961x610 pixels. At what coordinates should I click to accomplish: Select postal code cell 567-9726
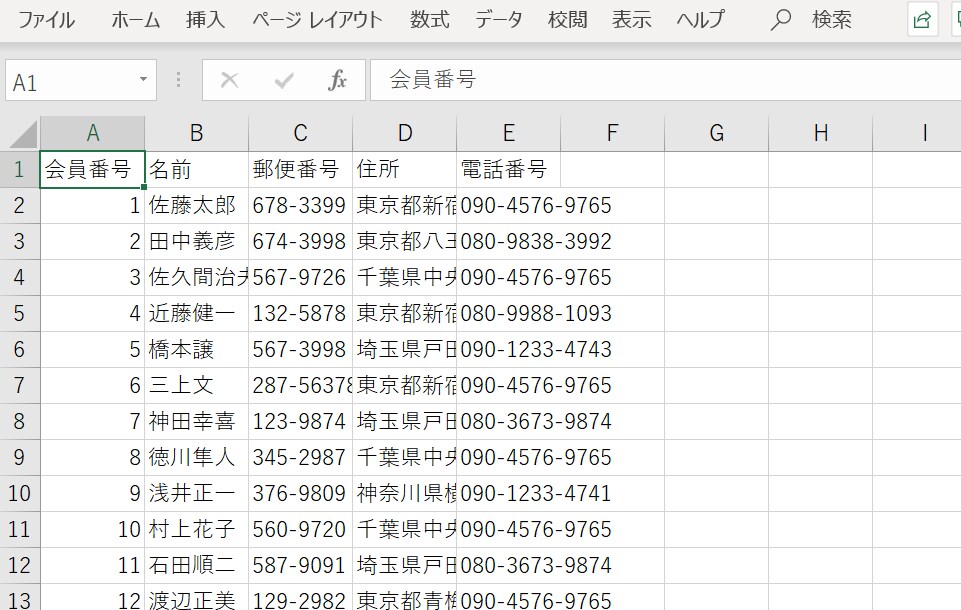(300, 277)
